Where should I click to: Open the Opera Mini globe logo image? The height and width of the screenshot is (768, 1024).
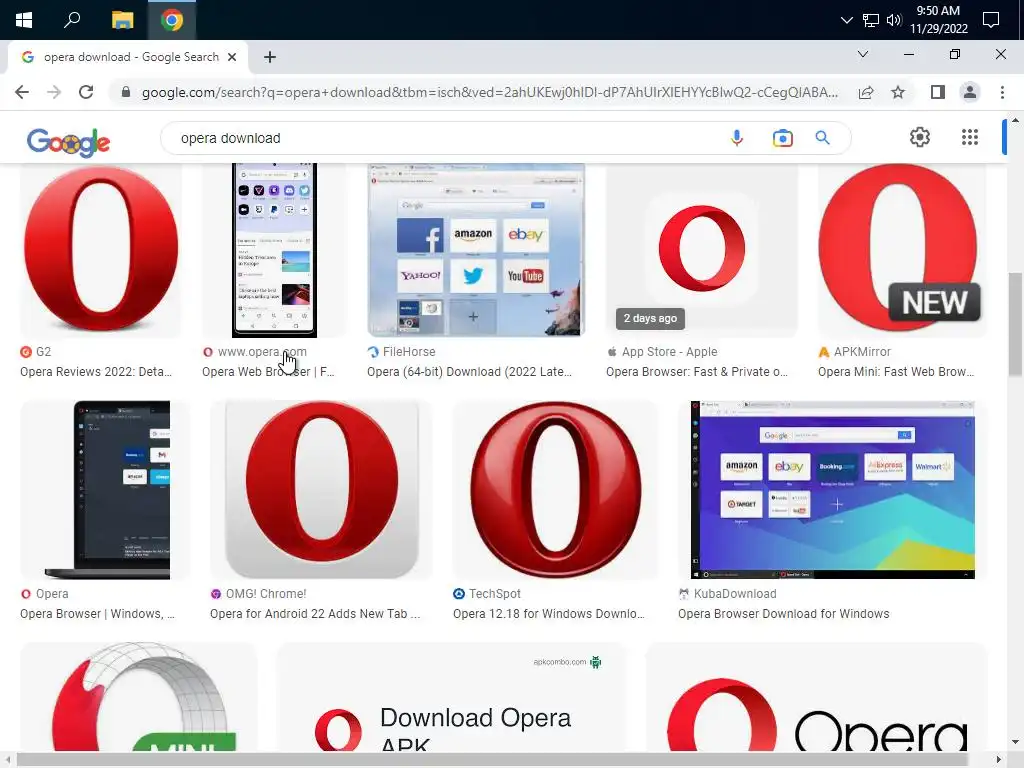[138, 696]
